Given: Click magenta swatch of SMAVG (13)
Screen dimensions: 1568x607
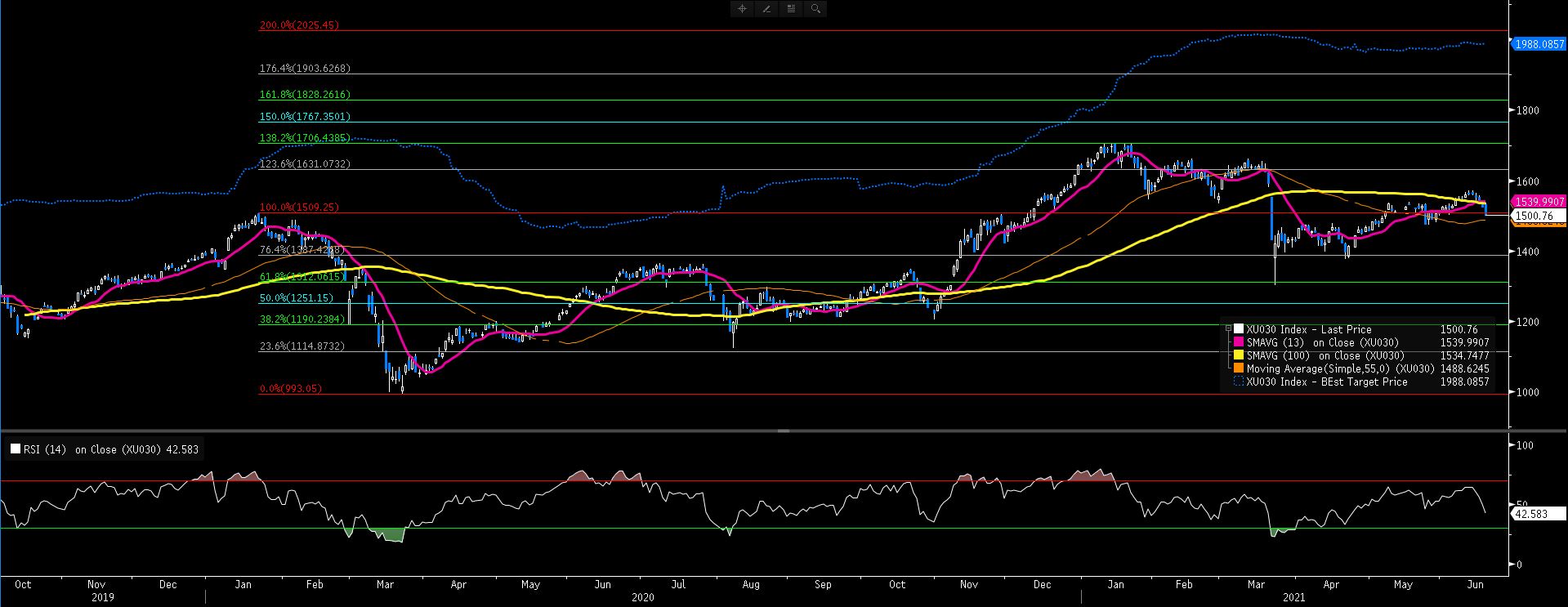Looking at the screenshot, I should 1239,342.
